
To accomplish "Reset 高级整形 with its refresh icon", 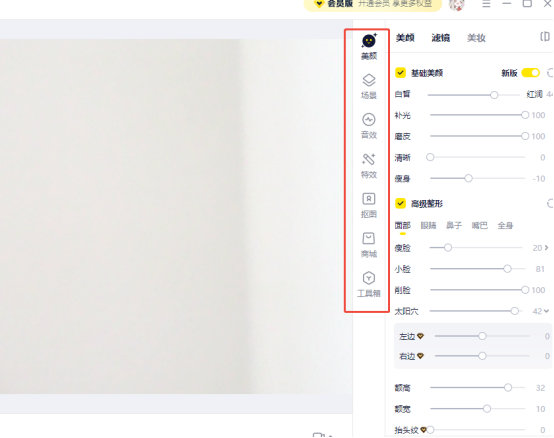I will pos(550,203).
